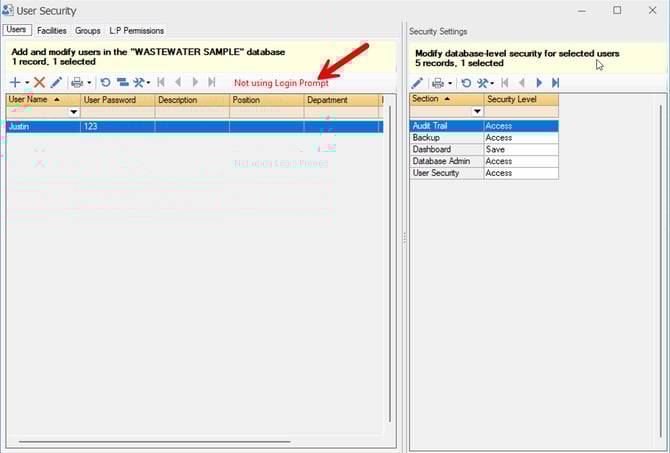Go to next record in Security Settings
The image size is (670, 453).
tap(539, 82)
